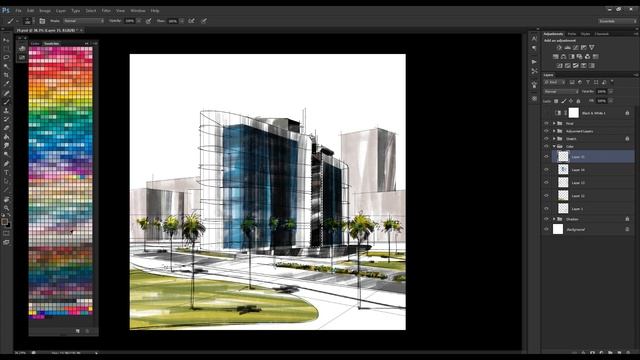Open the brush Mode dropdown
The width and height of the screenshot is (640, 360).
84,21
